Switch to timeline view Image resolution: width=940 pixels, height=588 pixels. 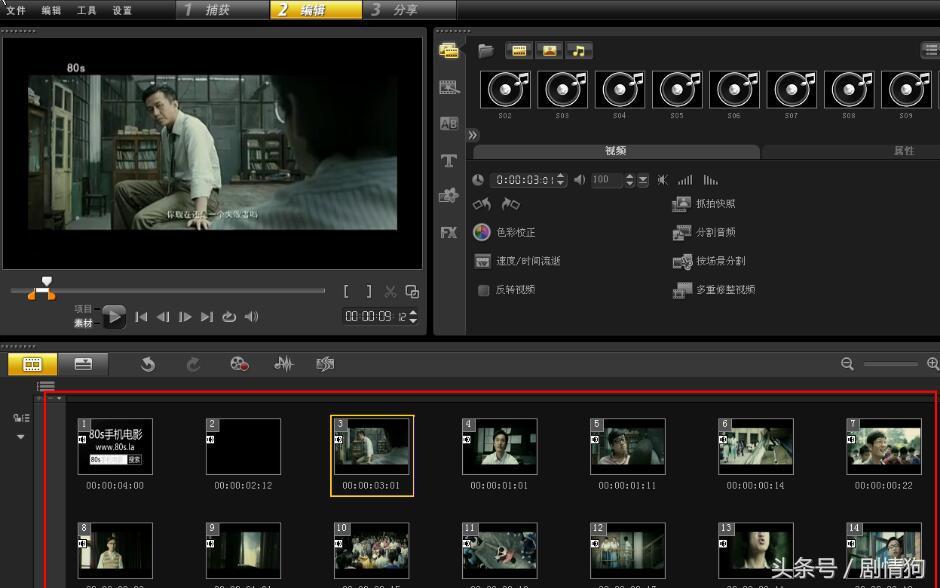[x=83, y=364]
